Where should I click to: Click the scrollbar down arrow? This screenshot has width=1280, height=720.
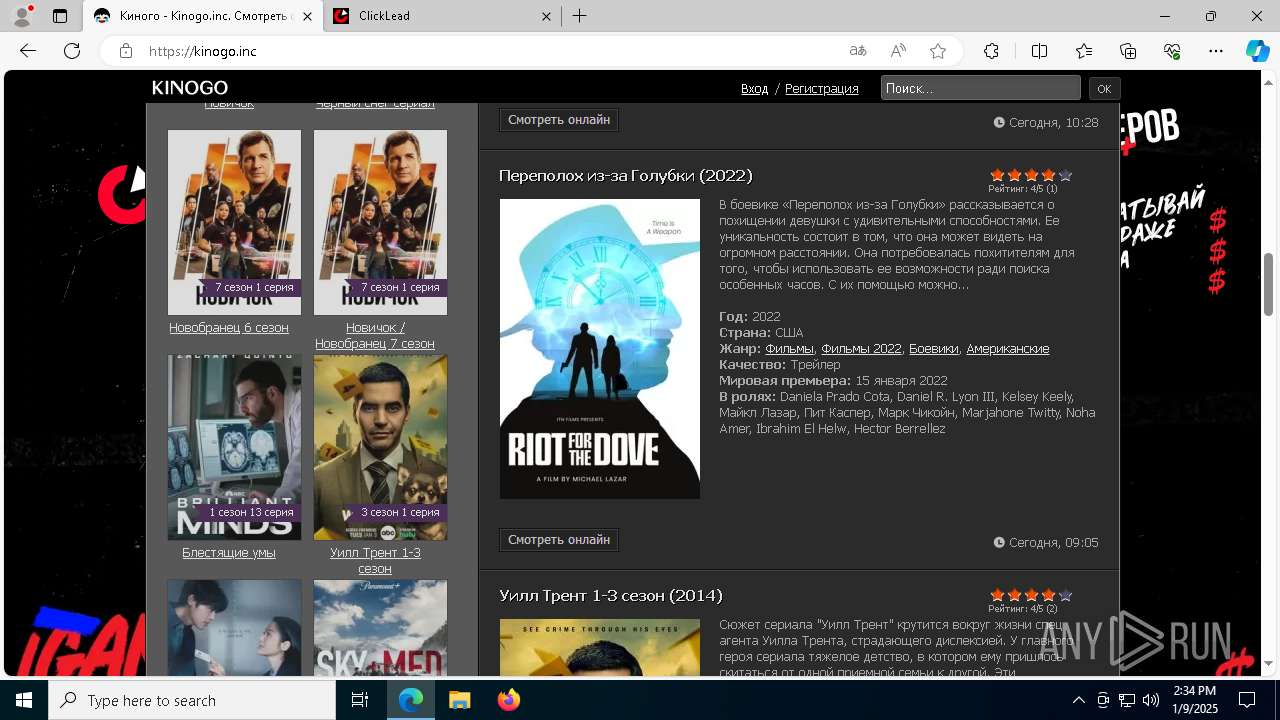click(1269, 664)
